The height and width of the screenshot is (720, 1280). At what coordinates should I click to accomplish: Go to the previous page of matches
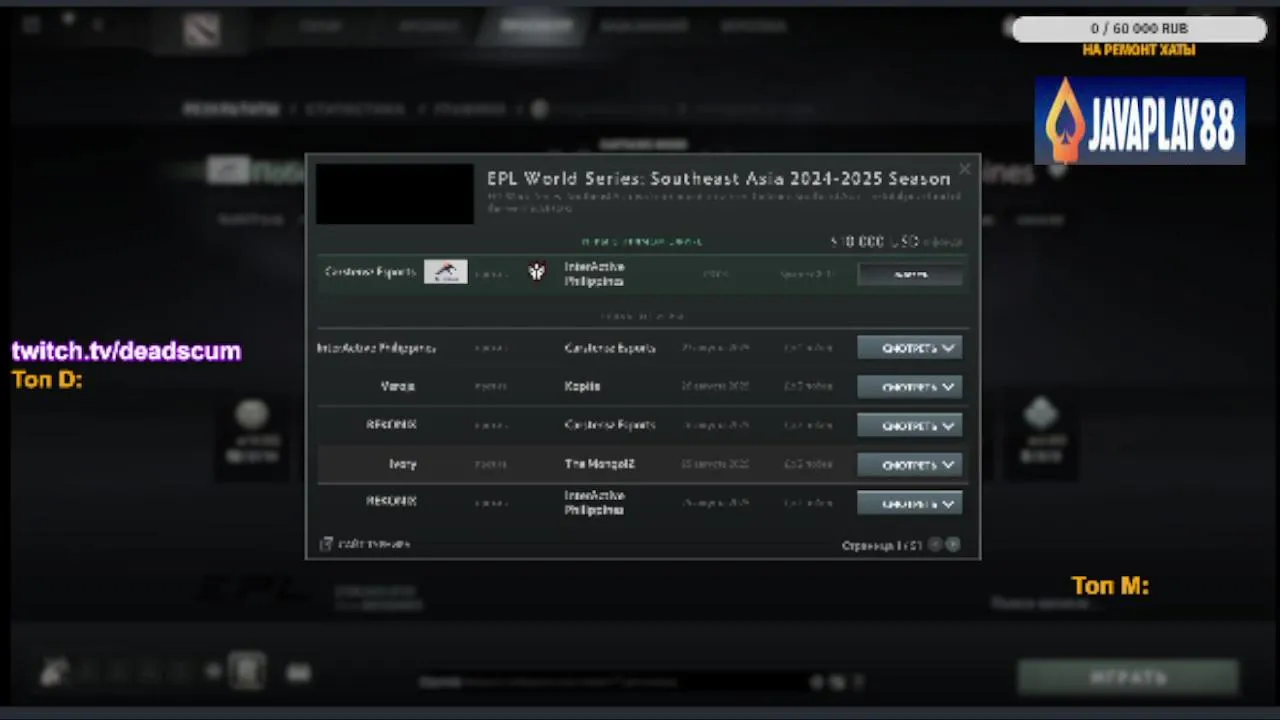coord(935,545)
